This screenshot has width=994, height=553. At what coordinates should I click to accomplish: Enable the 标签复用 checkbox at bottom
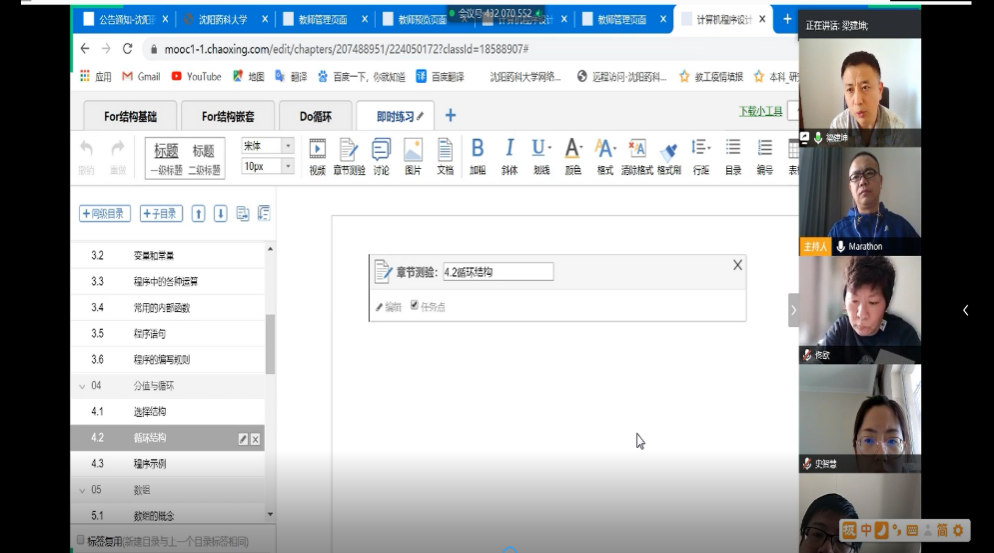[81, 540]
